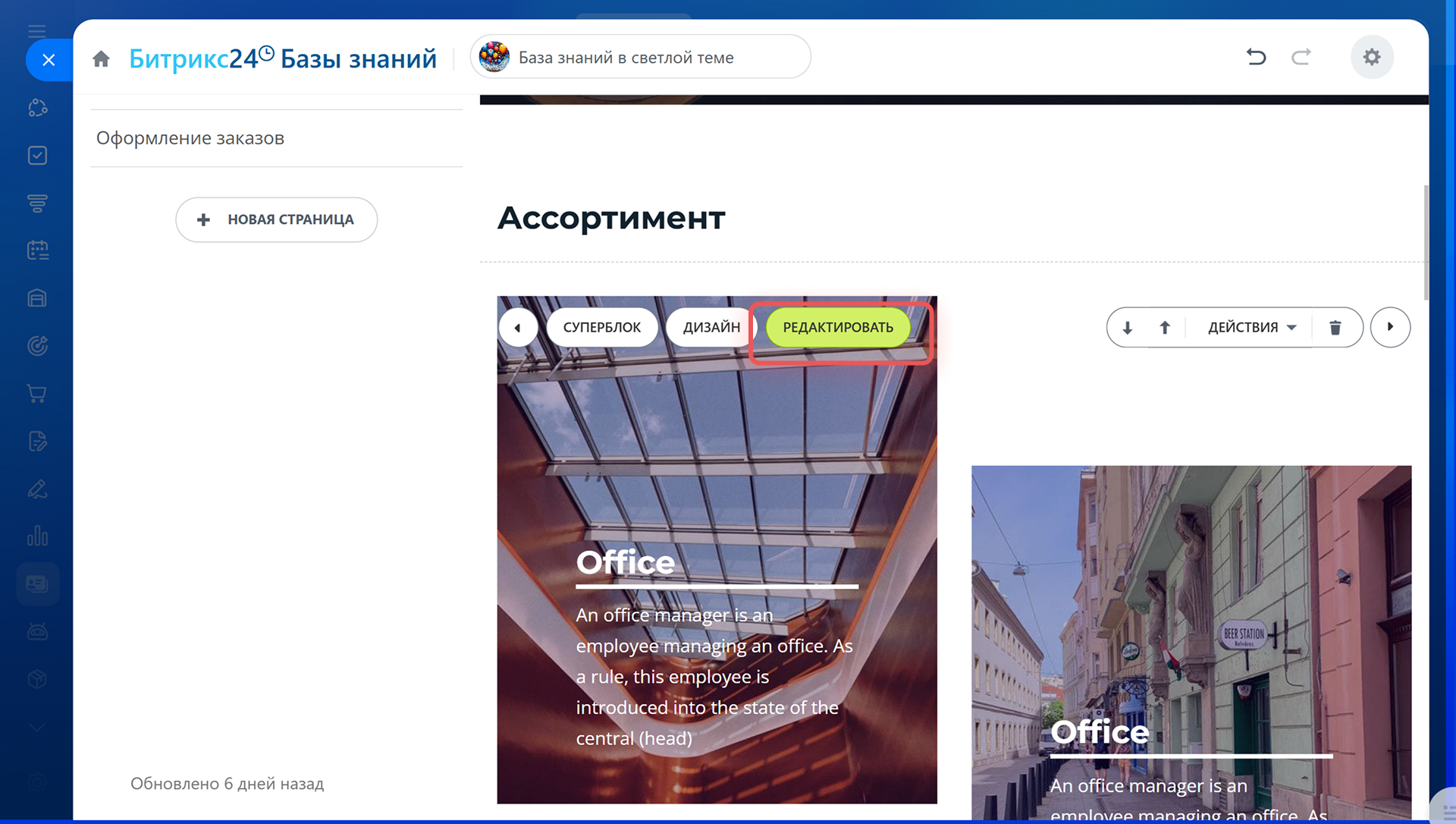This screenshot has width=1456, height=824.
Task: Move the block down with the down arrow
Action: point(1128,327)
